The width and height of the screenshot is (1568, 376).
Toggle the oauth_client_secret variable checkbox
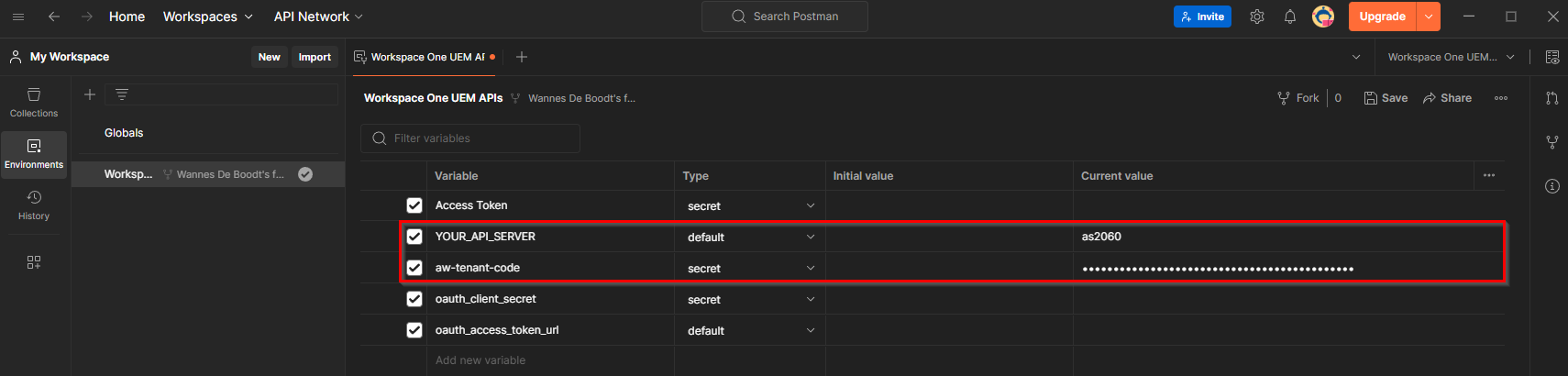pos(414,299)
